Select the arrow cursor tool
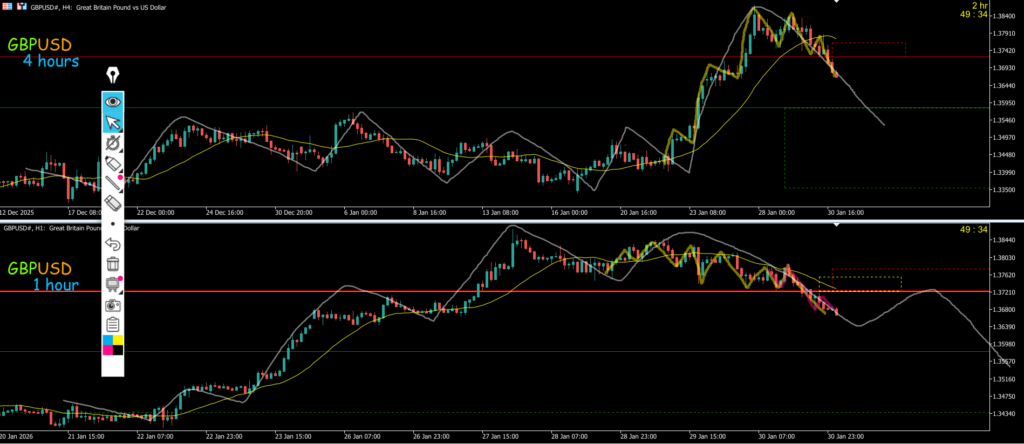This screenshot has width=1024, height=444. point(113,122)
